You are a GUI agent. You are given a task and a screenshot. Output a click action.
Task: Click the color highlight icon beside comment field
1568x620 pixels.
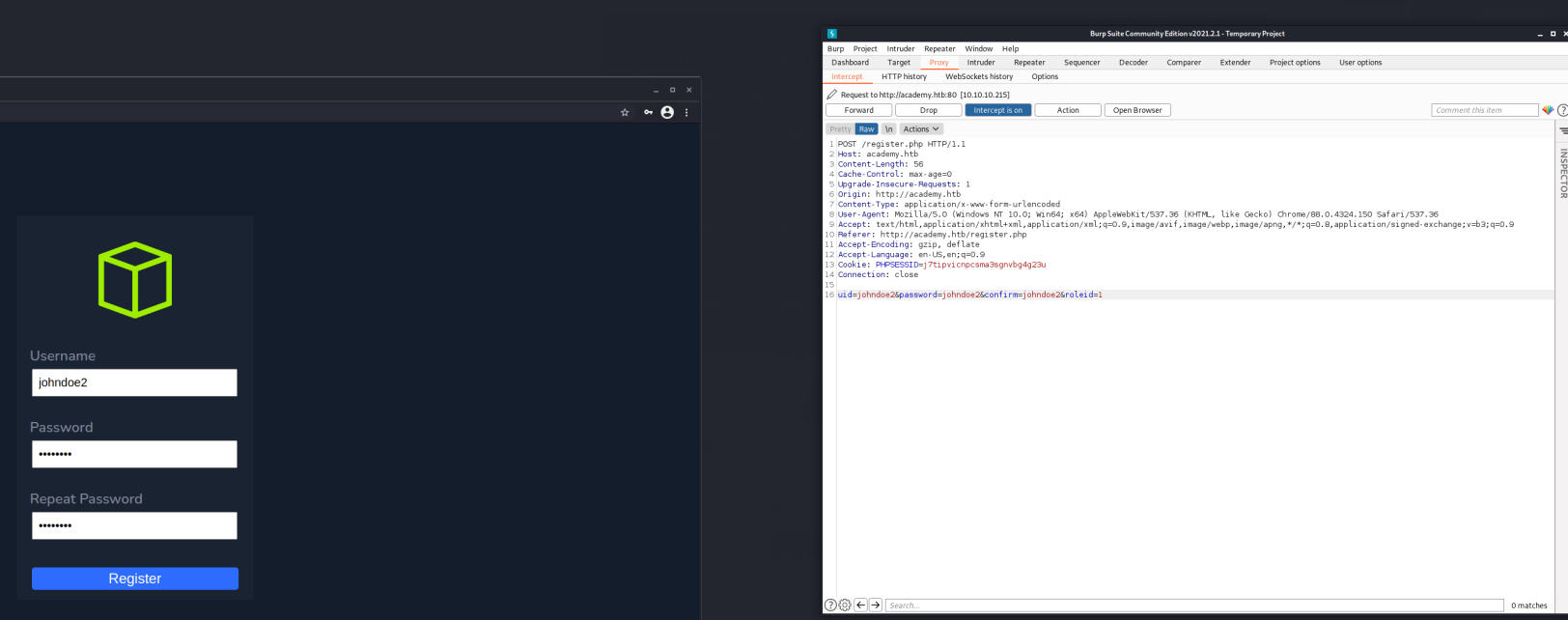click(x=1548, y=110)
